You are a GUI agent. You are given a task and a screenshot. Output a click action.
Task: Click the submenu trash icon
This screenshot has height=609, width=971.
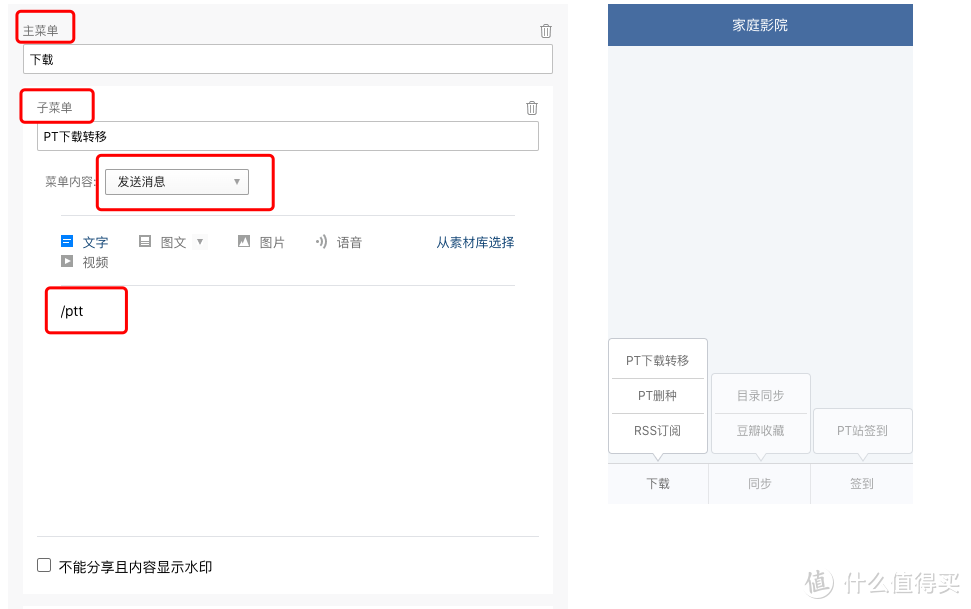tap(532, 108)
